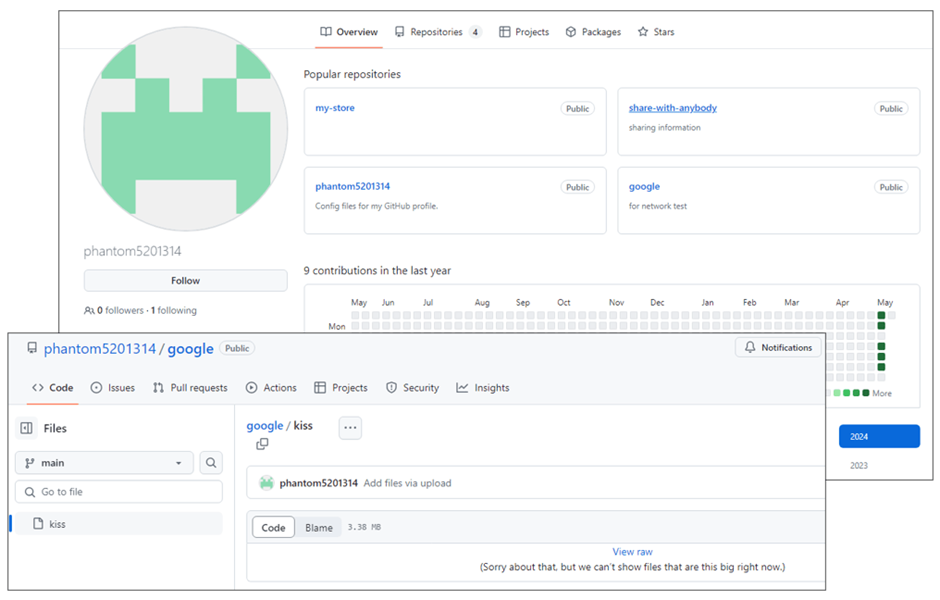Open the Code tab in repo
The image size is (940, 600).
coord(53,388)
